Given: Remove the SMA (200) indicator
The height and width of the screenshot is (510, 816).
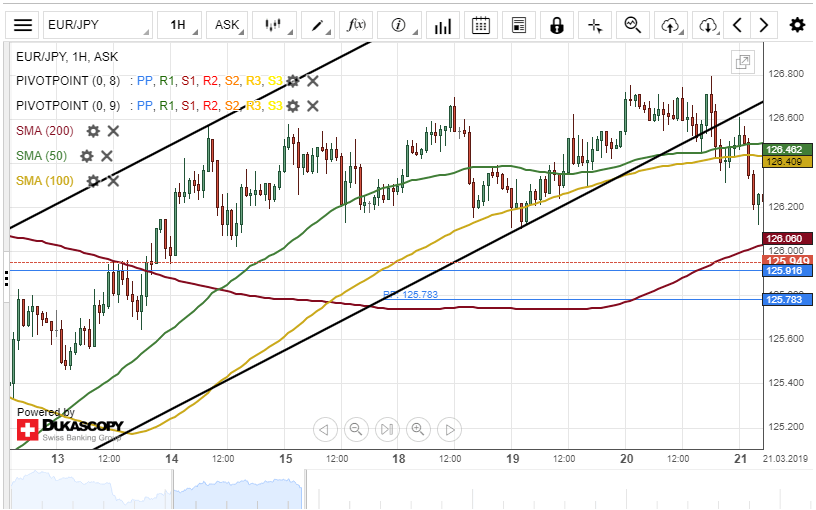Looking at the screenshot, I should (x=113, y=131).
